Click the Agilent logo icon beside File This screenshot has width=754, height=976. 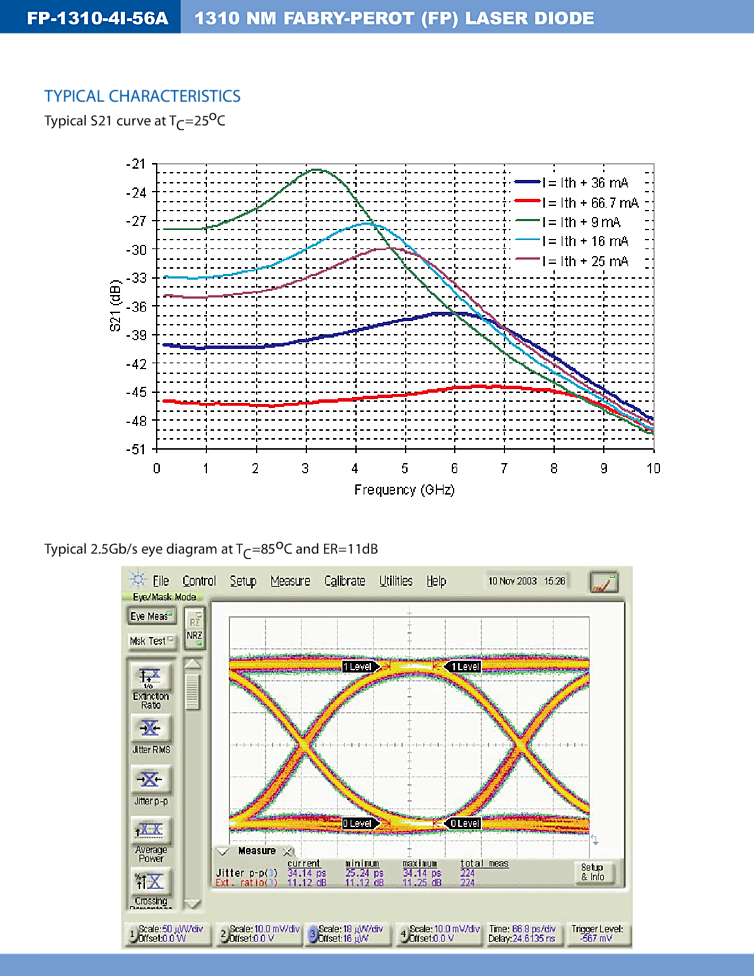click(136, 581)
